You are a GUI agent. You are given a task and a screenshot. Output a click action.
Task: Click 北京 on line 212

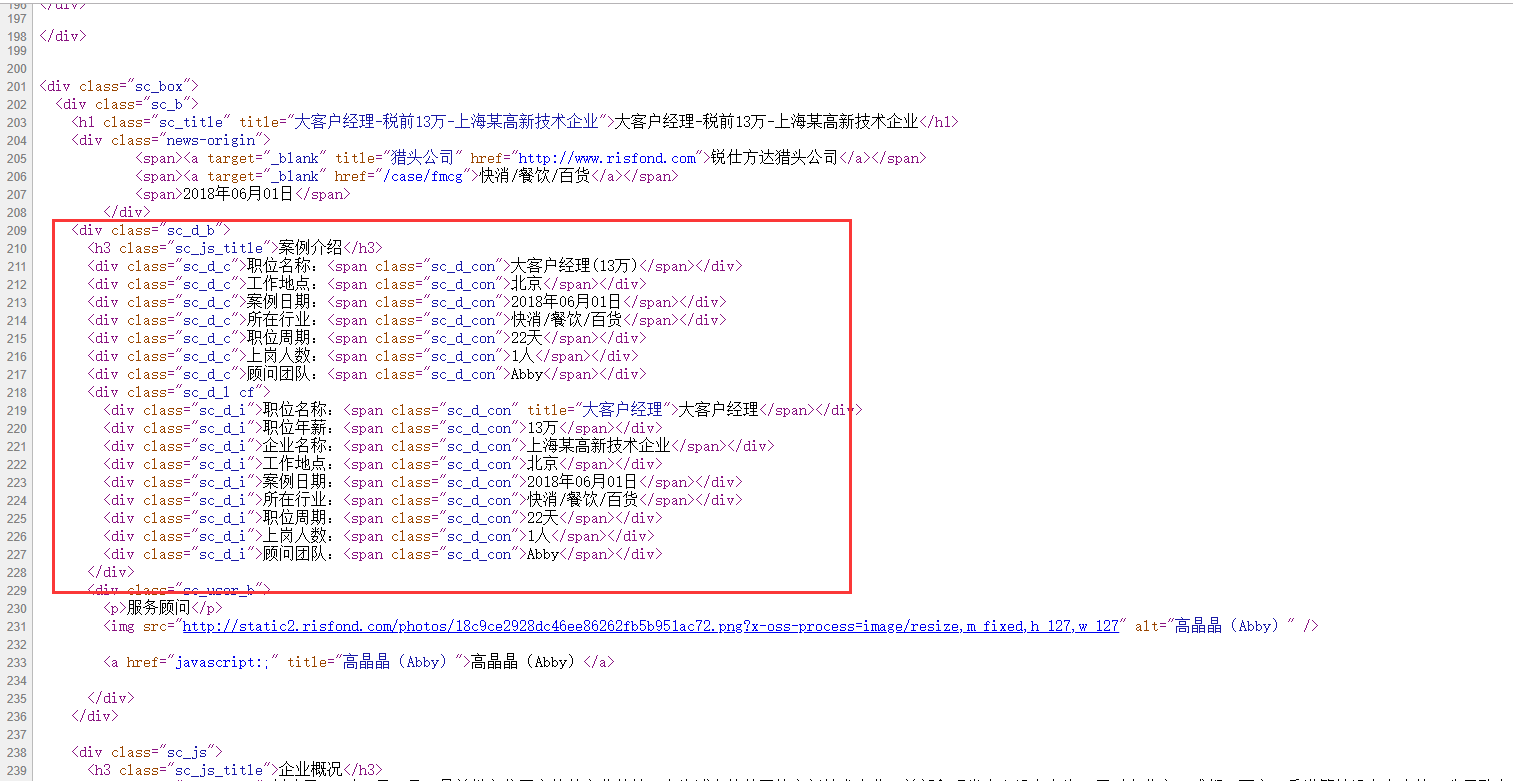click(x=527, y=284)
